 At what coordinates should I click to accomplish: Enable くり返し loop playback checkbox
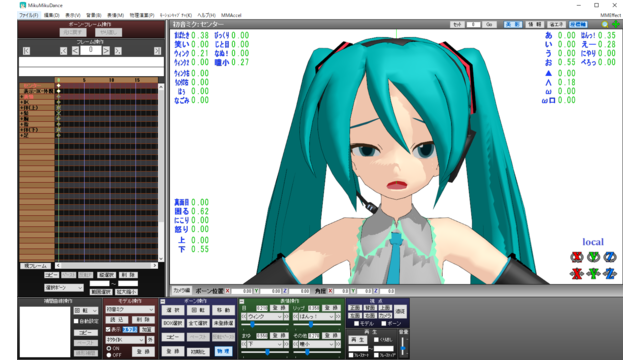376,340
